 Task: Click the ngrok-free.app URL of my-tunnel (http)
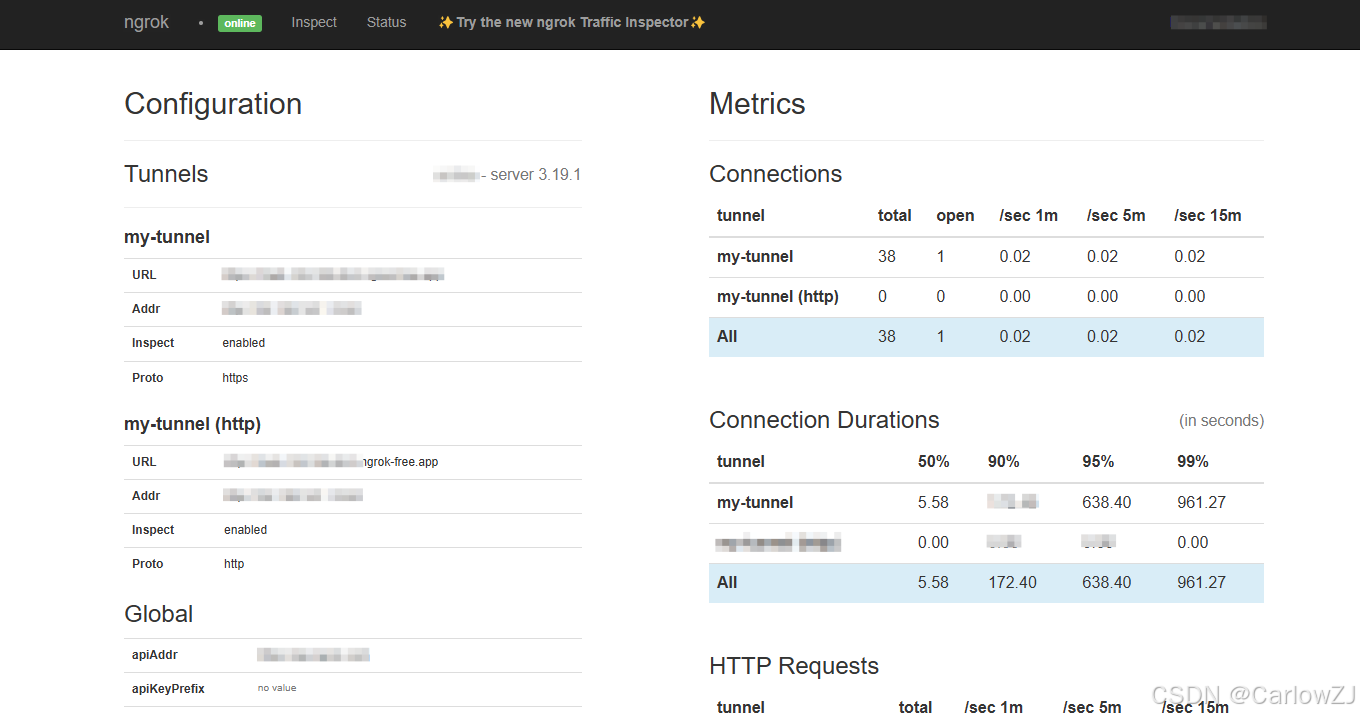click(331, 462)
